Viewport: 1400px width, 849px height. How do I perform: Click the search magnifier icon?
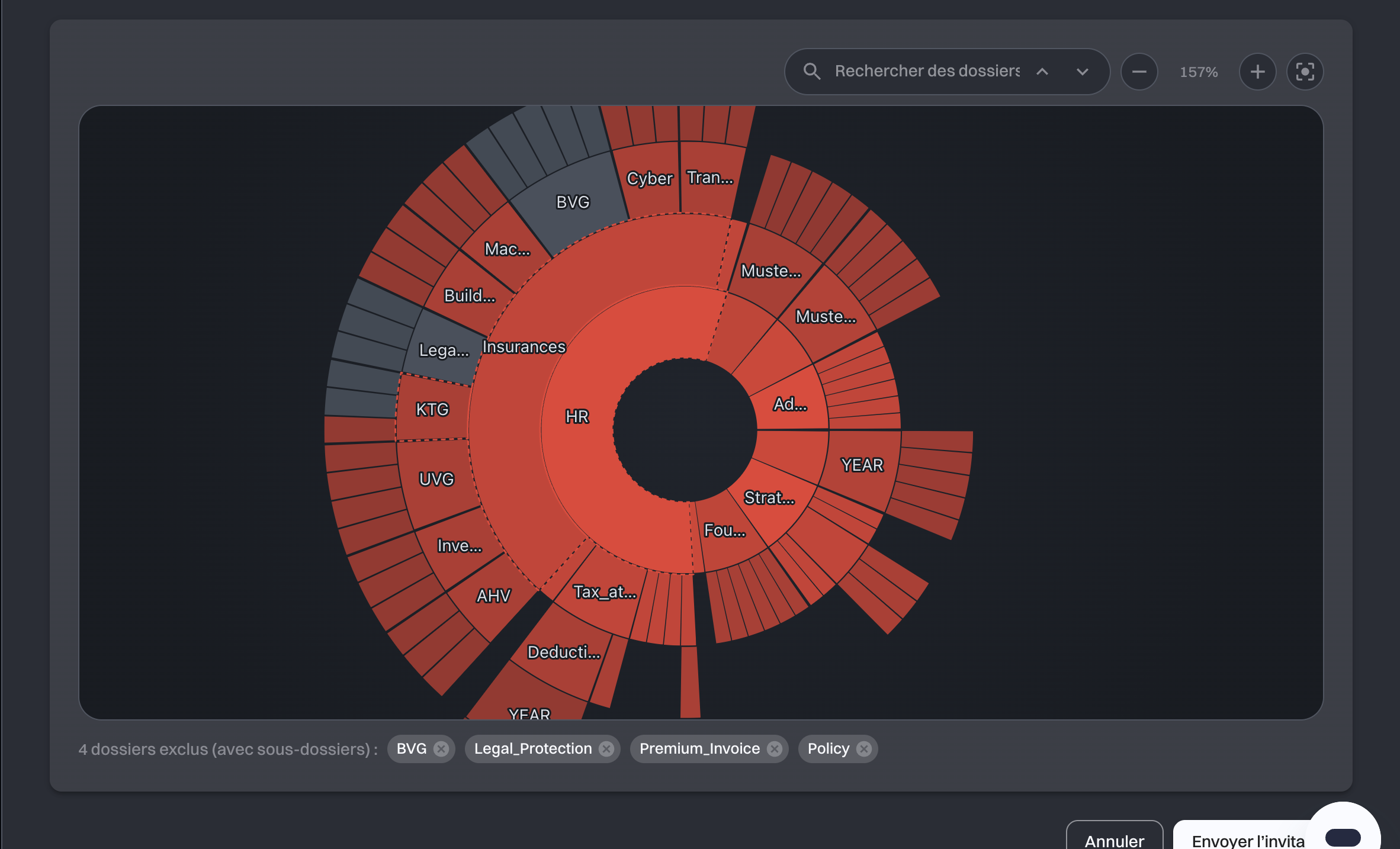812,72
